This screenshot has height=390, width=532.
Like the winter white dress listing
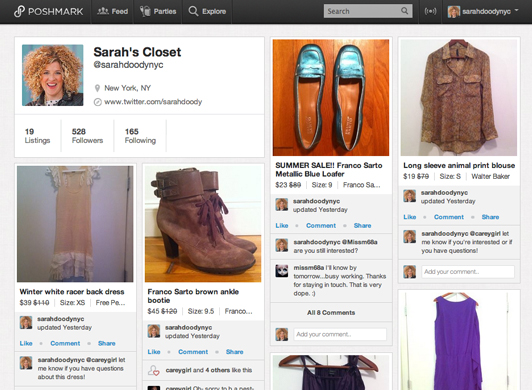(26, 343)
